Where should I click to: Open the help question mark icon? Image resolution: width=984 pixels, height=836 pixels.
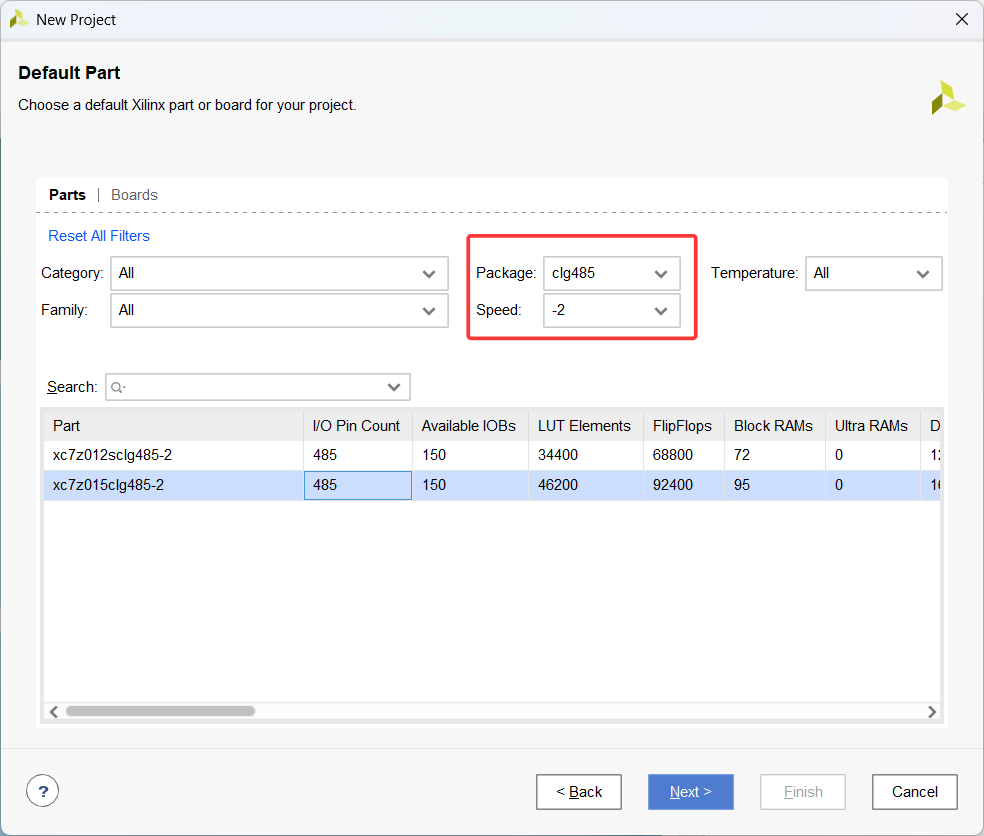point(43,791)
